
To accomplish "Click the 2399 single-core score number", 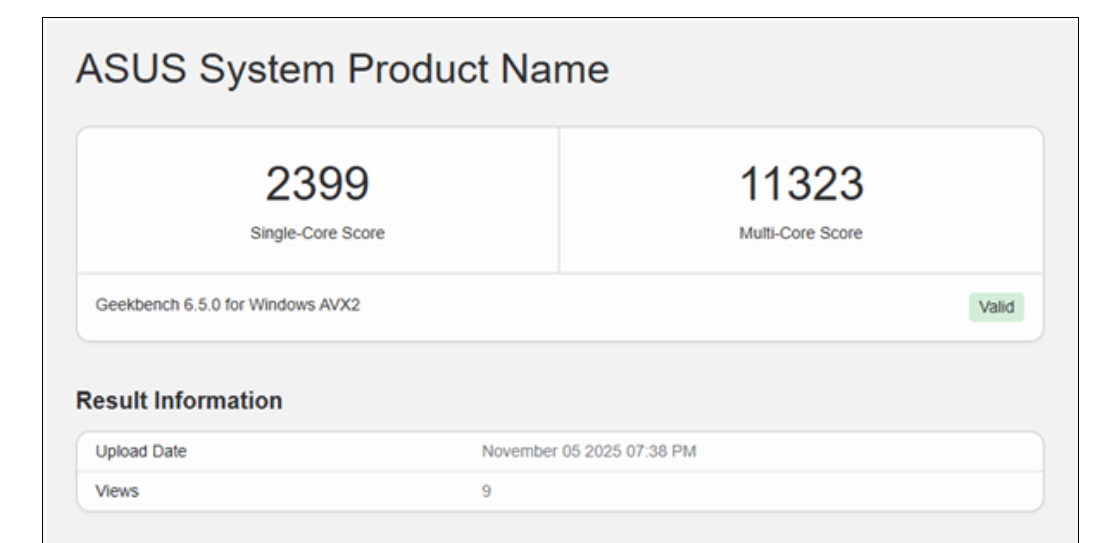I will (317, 184).
